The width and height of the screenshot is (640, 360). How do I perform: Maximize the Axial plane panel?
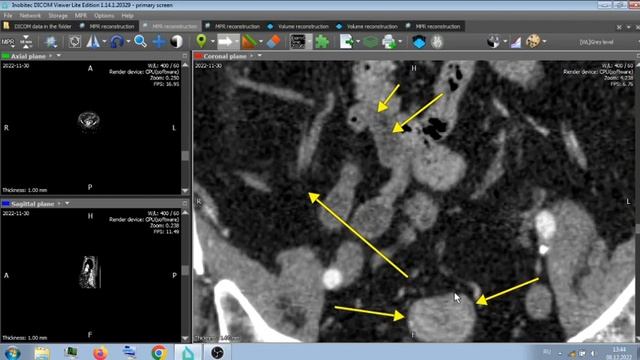click(x=185, y=56)
